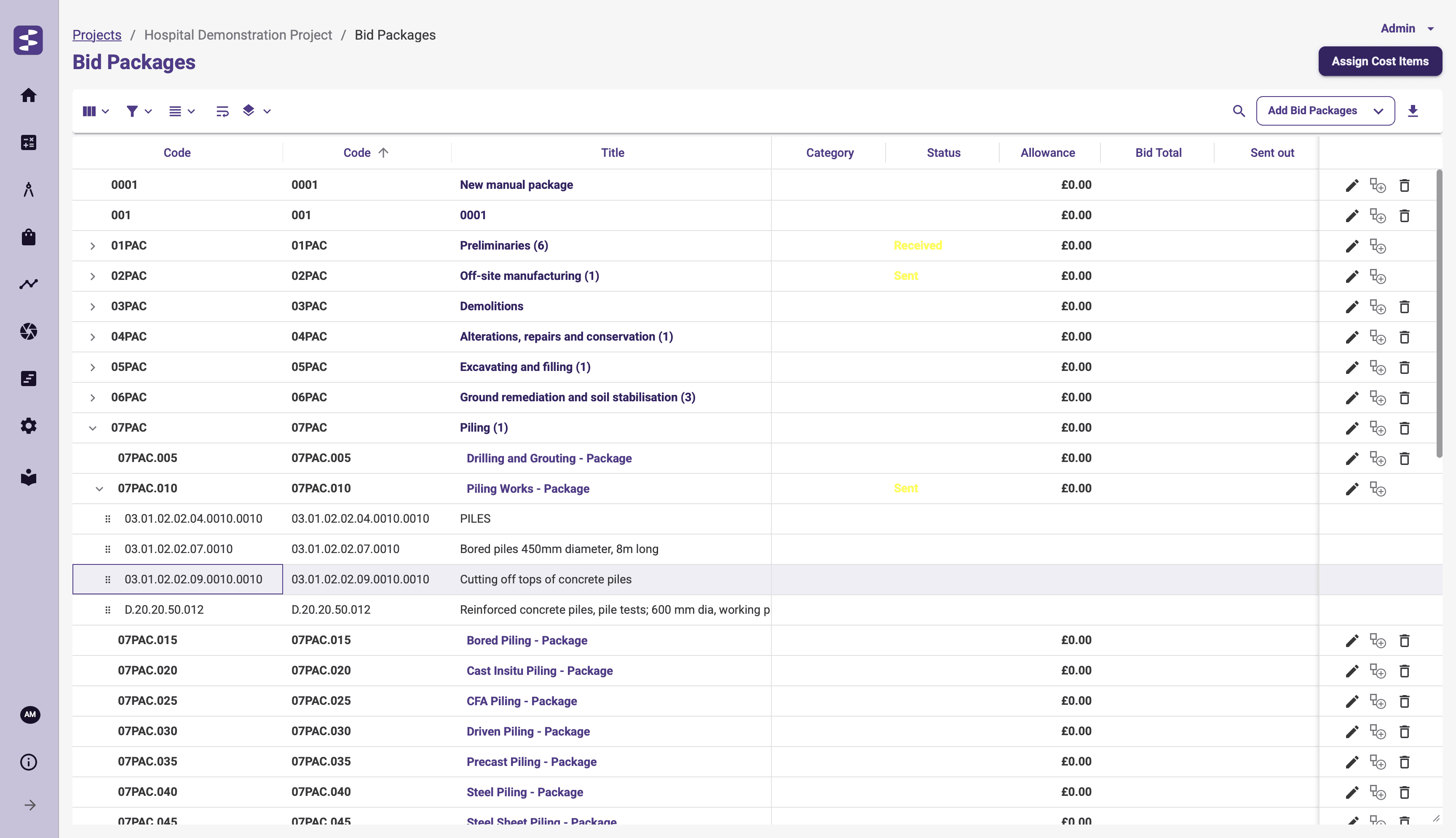Toggle the text wrap toolbar icon

click(222, 111)
